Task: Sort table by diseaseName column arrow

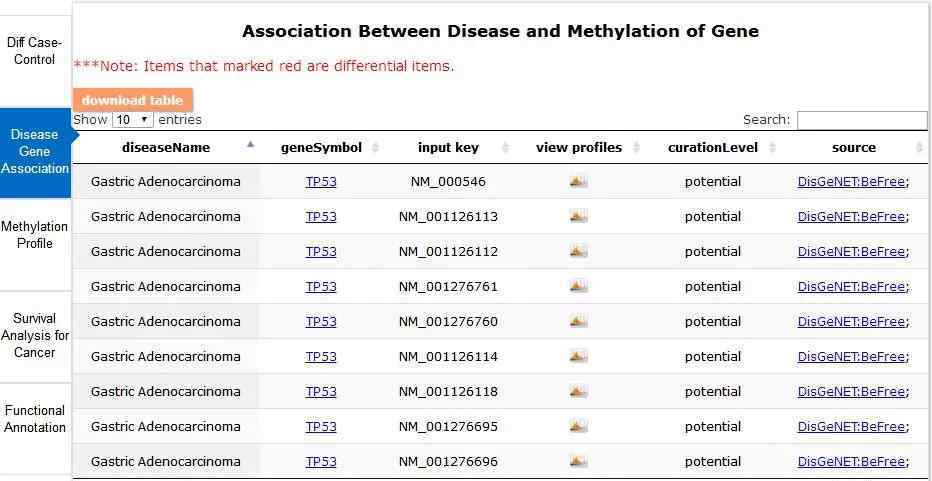Action: 250,144
